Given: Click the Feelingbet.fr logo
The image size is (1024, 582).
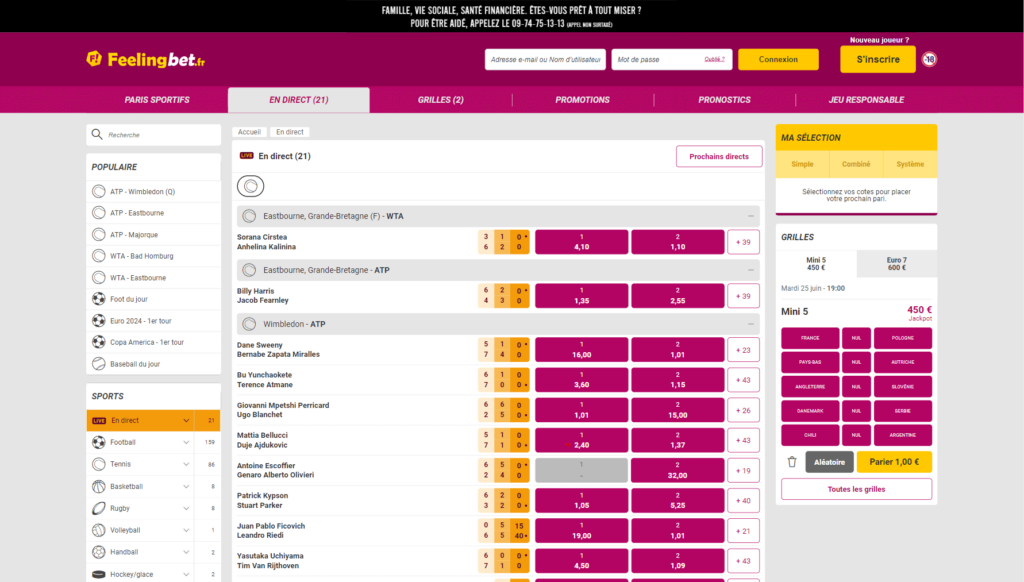Looking at the screenshot, I should coord(146,59).
